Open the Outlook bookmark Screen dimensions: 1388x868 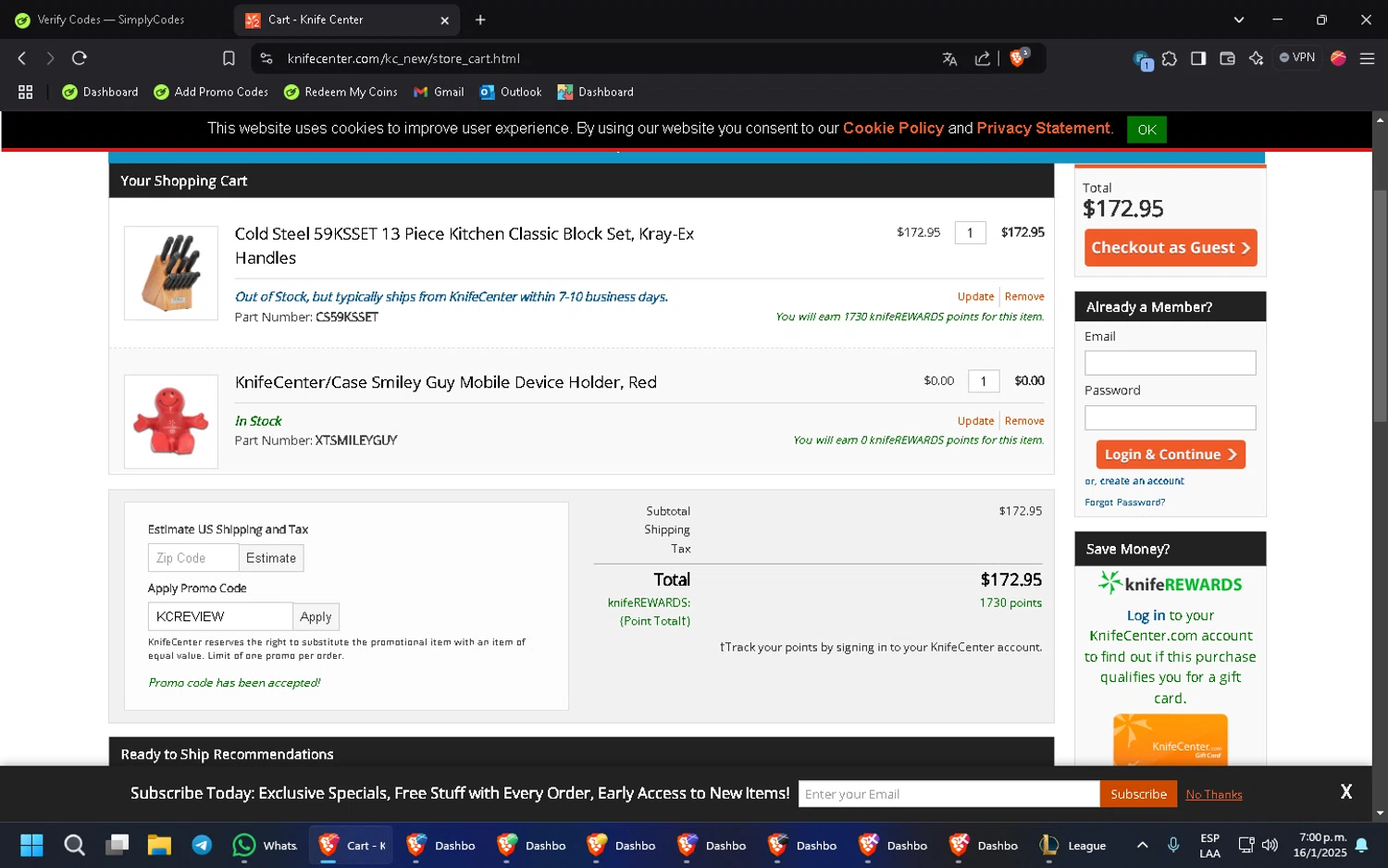pos(511,92)
